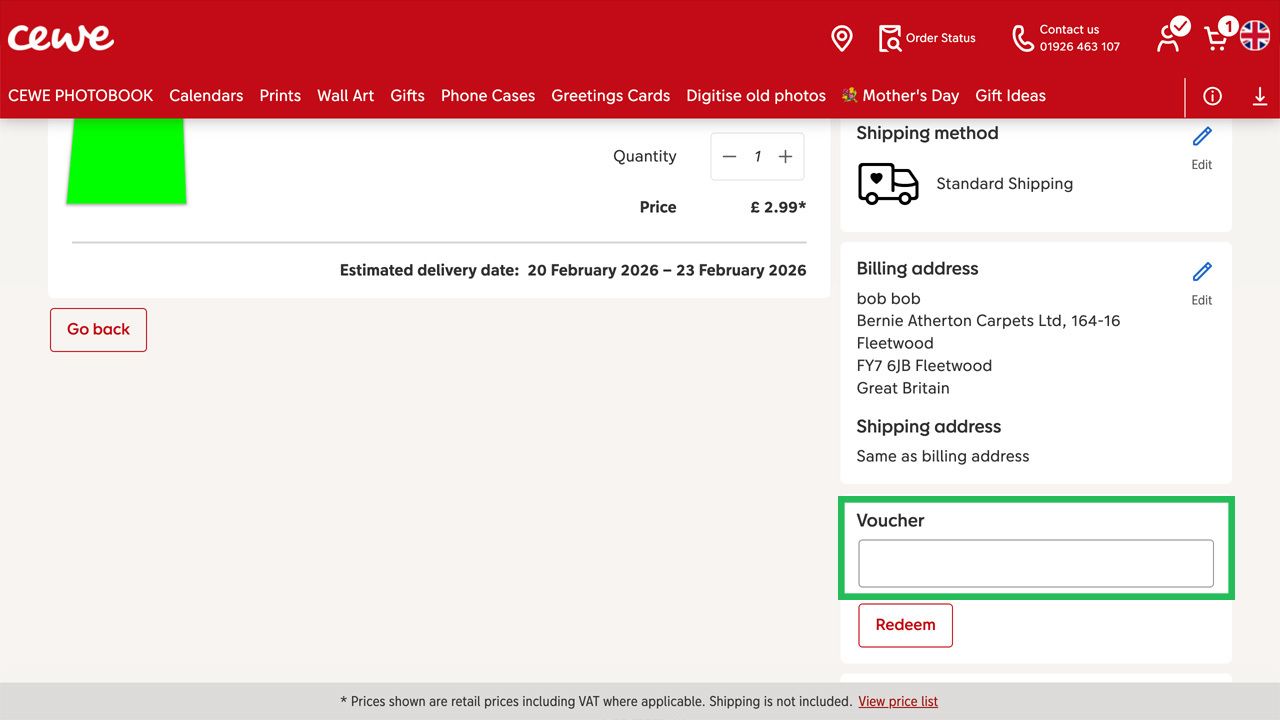
Task: Edit the Billing address with the pencil icon
Action: pos(1200,271)
